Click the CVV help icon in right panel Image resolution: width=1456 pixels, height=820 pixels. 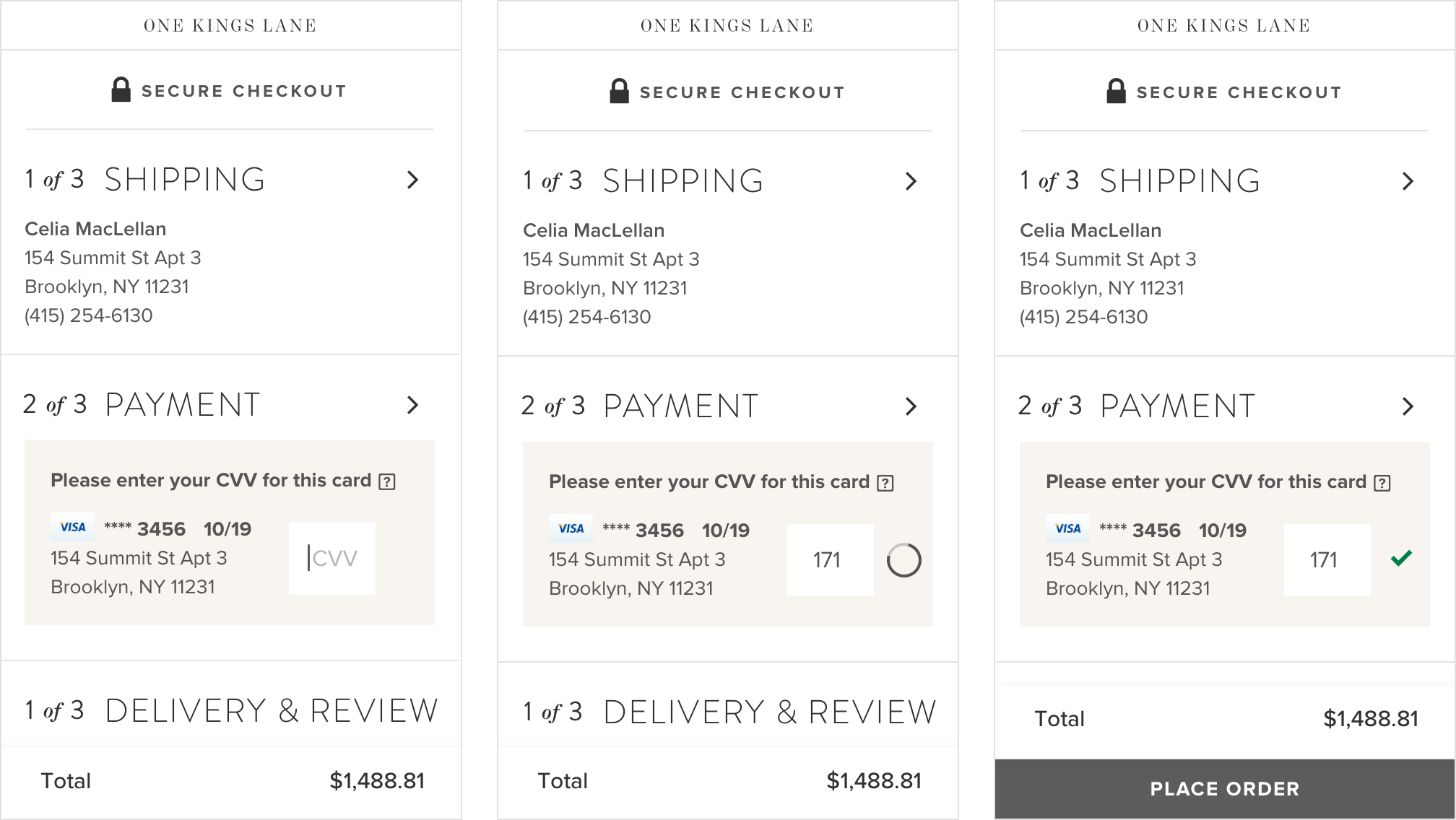1382,483
